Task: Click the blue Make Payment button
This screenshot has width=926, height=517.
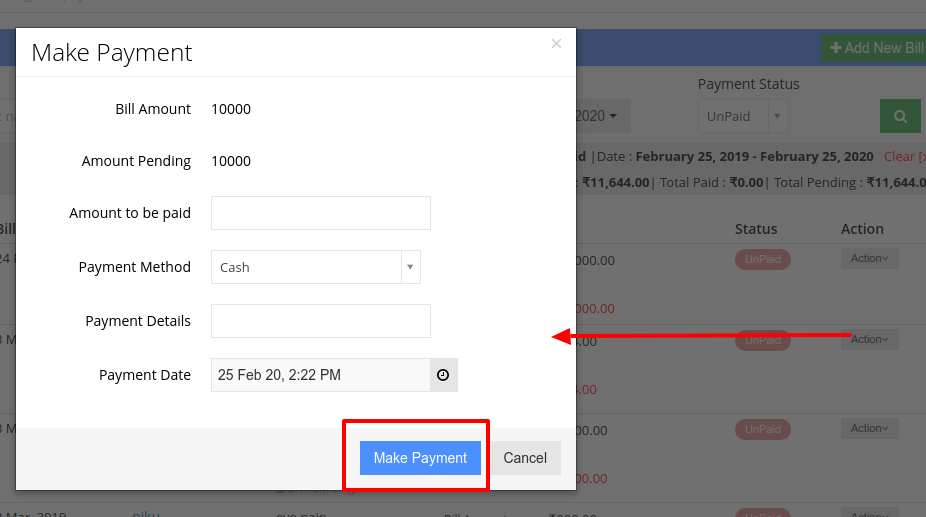Action: (420, 458)
